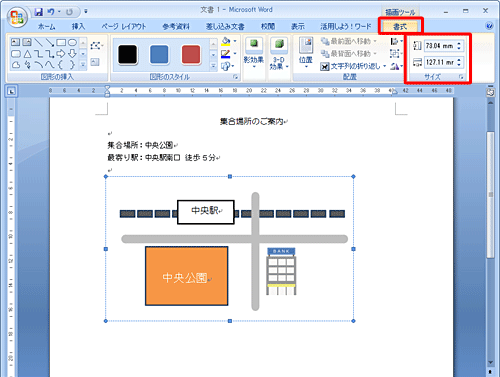Viewport: 500px width, 377px height.
Task: Click the height field spinner arrows
Action: pos(459,46)
